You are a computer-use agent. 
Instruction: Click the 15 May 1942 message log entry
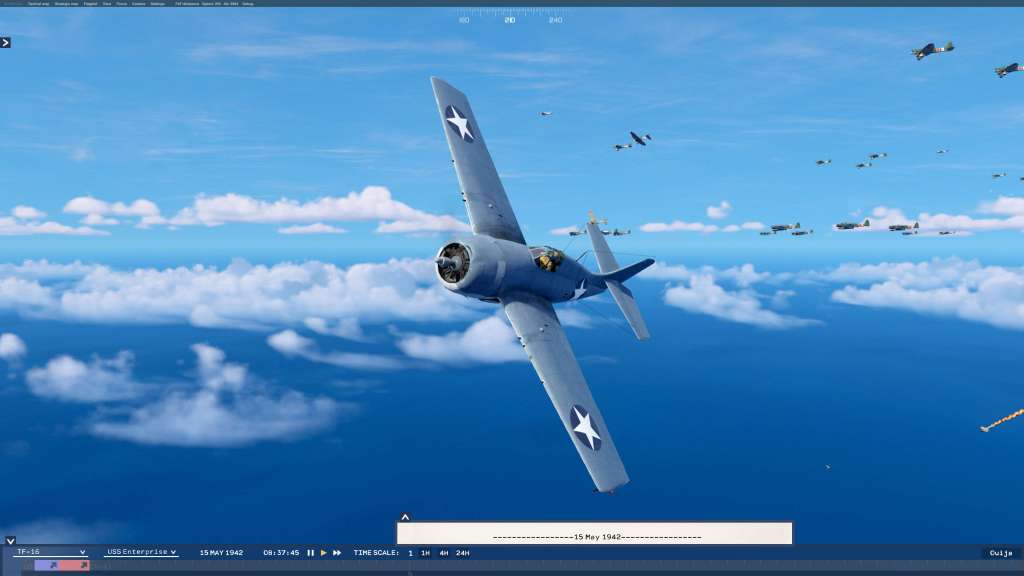click(x=595, y=536)
